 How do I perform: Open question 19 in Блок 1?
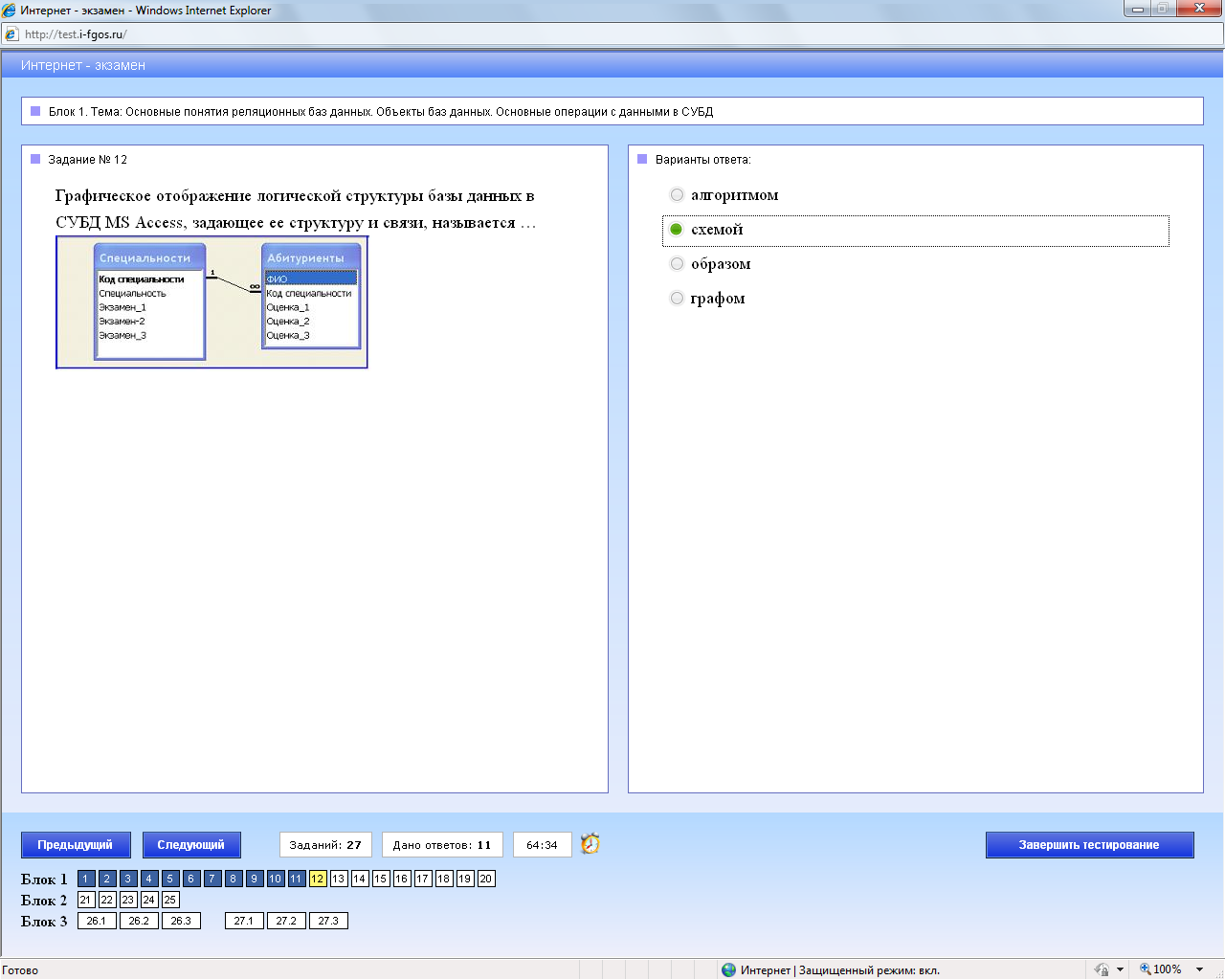(x=465, y=879)
